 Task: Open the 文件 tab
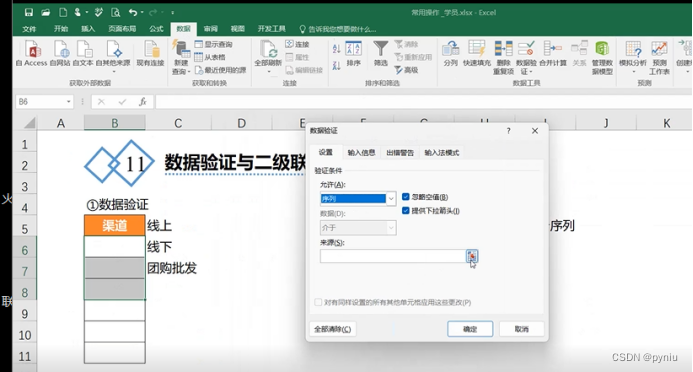pyautogui.click(x=29, y=29)
